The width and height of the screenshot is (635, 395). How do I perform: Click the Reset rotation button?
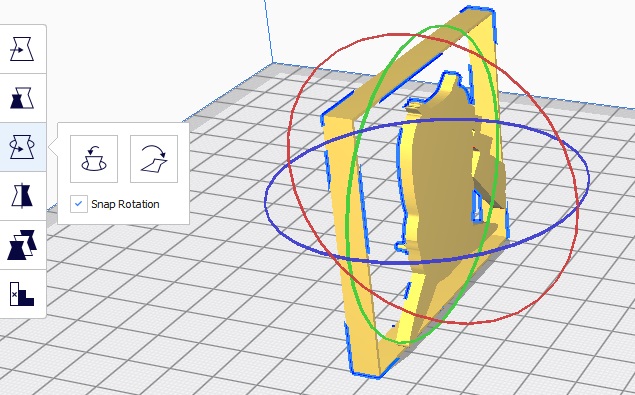click(x=94, y=159)
